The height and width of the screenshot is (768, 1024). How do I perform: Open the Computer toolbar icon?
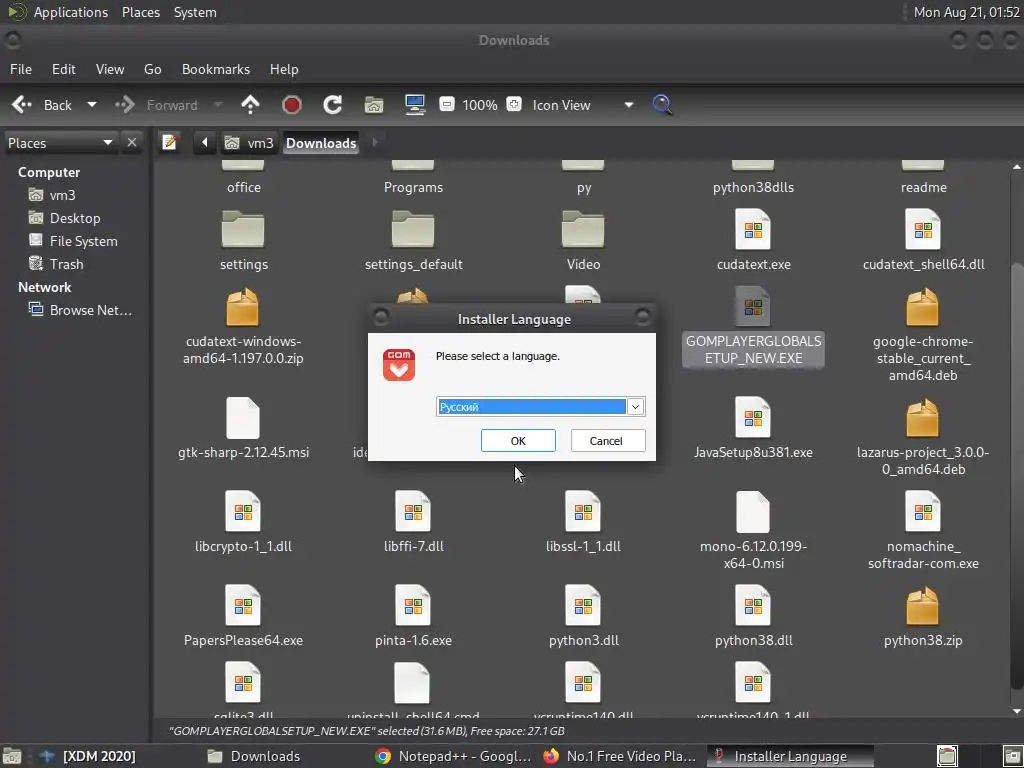point(415,105)
